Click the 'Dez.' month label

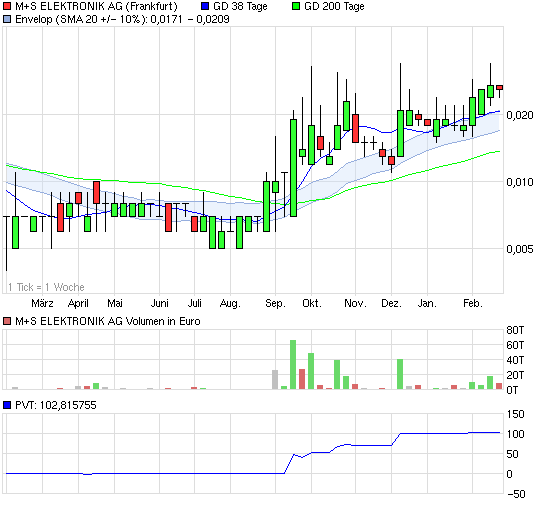[x=391, y=303]
